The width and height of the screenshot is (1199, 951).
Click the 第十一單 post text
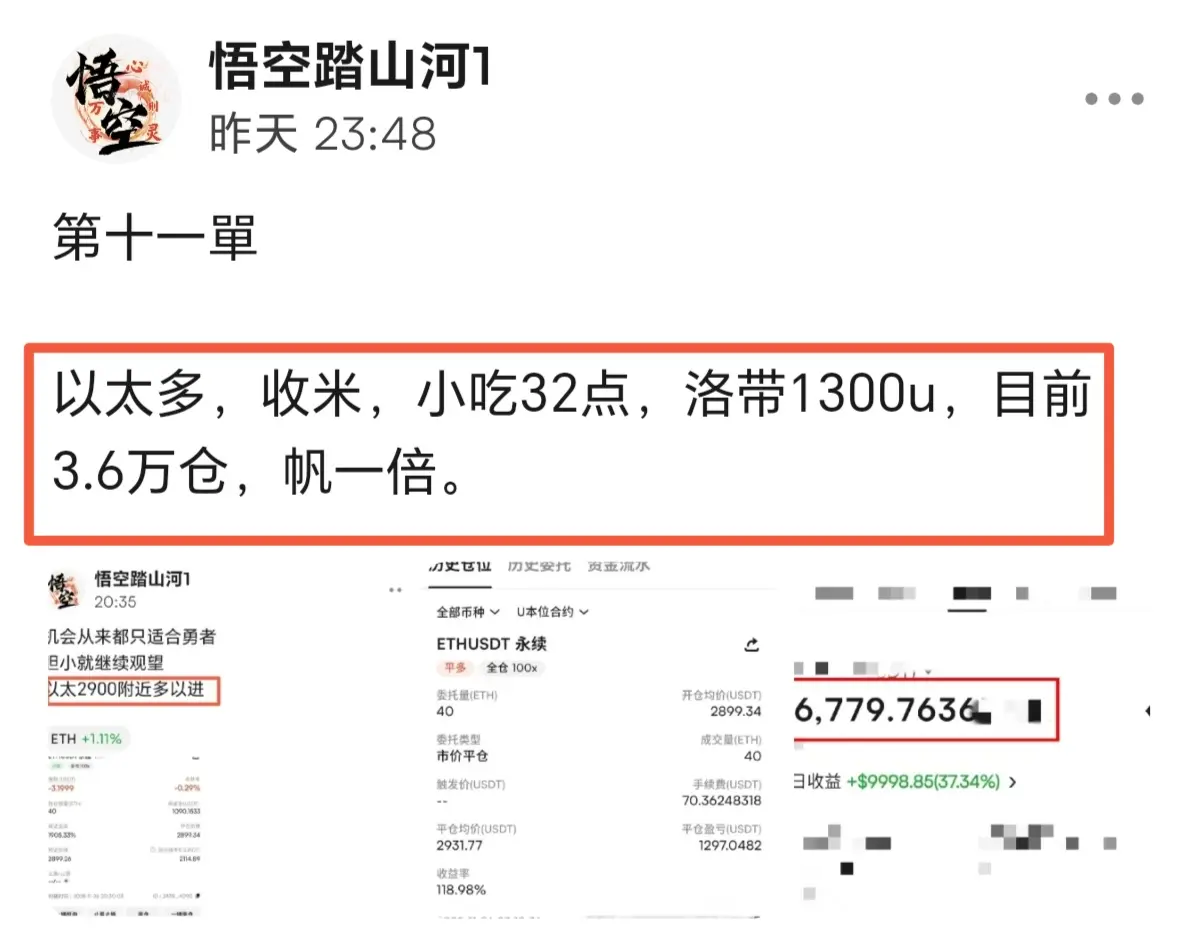pos(154,238)
